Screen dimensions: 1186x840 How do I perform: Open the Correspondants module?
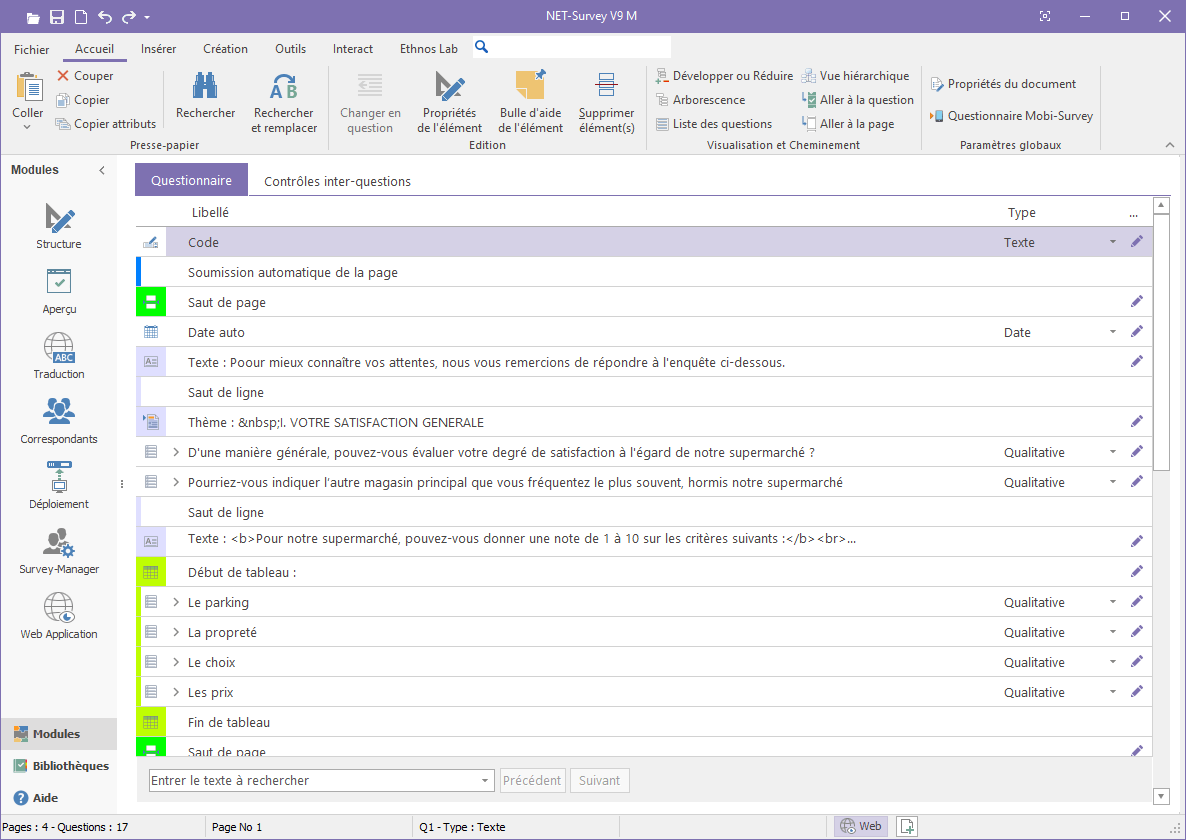(59, 421)
